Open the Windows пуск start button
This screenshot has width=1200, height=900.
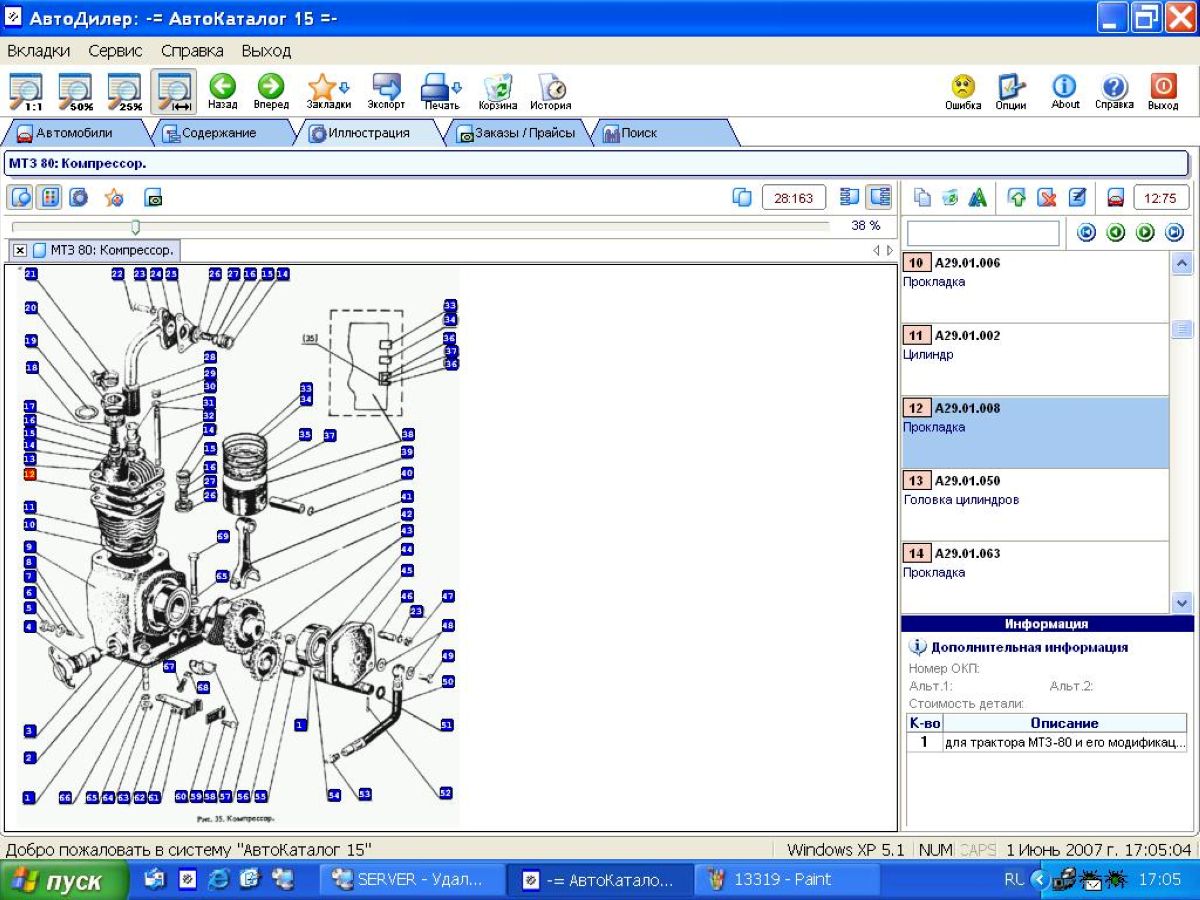point(65,882)
